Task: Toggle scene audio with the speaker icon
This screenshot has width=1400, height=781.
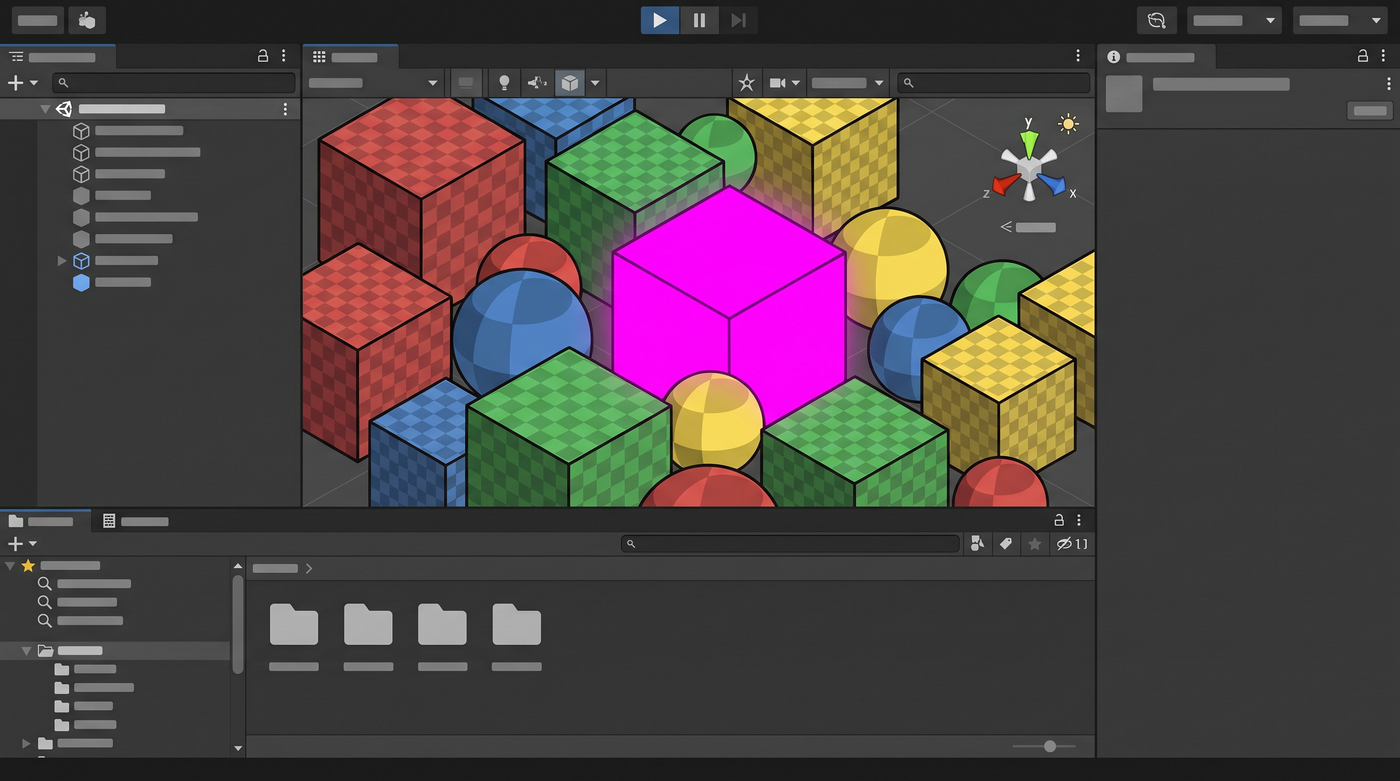Action: [537, 83]
